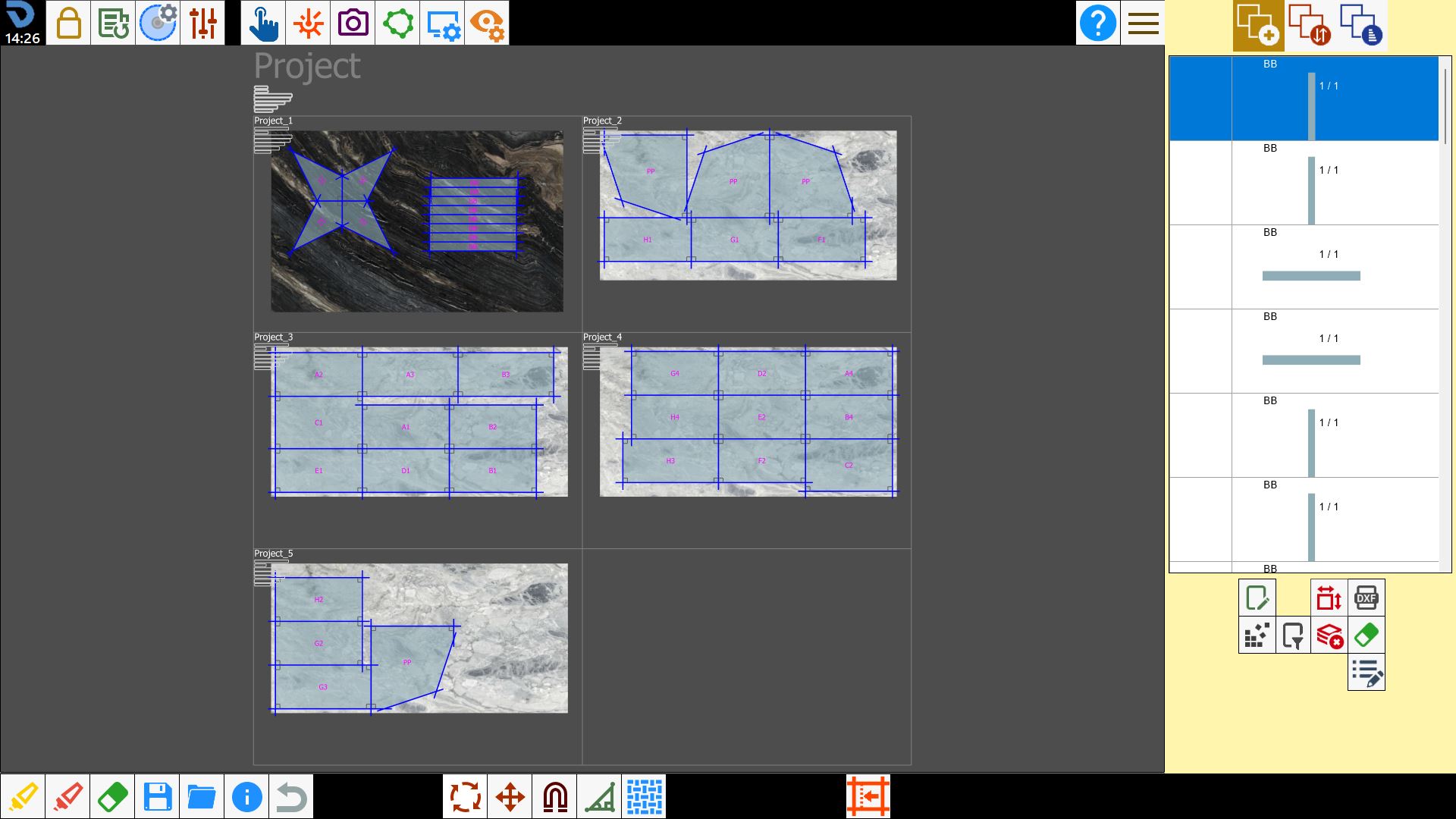Screen dimensions: 1456x819
Task: Open the hamburger menu
Action: [x=1143, y=23]
